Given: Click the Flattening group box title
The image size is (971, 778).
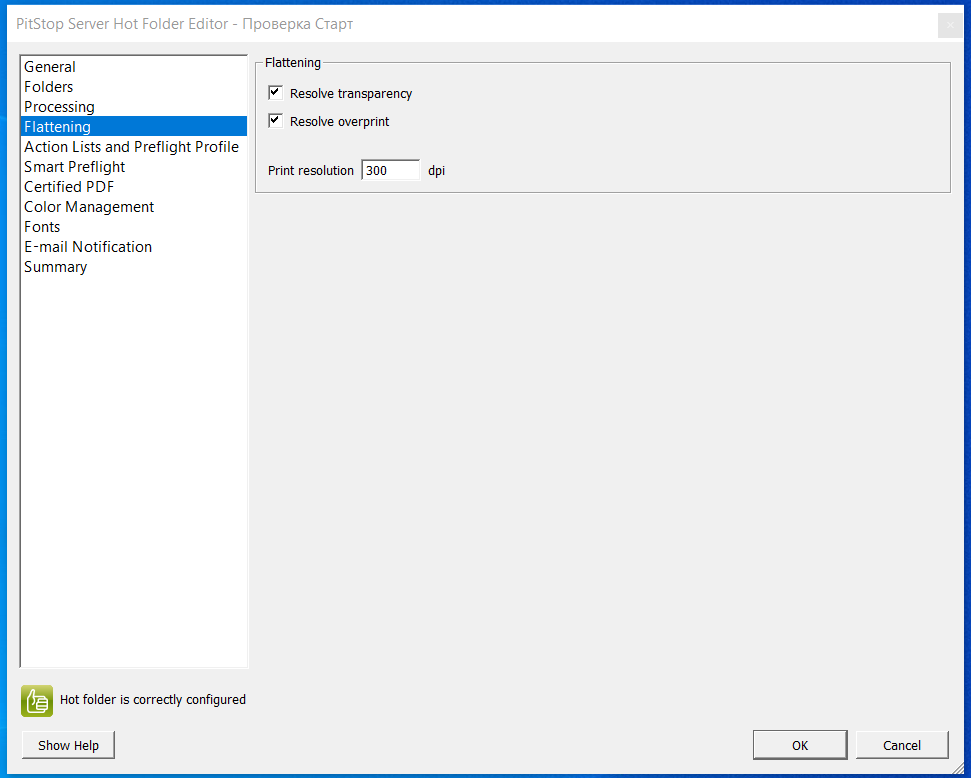Looking at the screenshot, I should click(x=293, y=63).
